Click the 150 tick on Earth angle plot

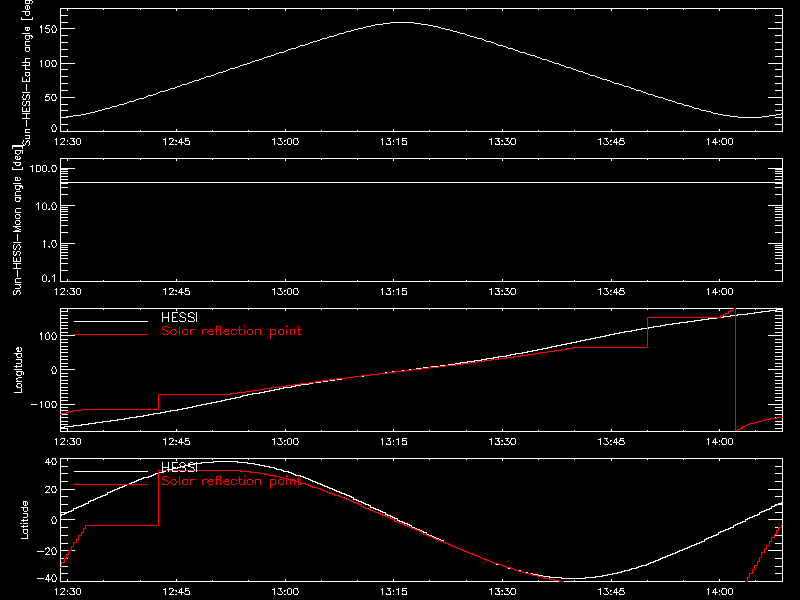(49, 29)
